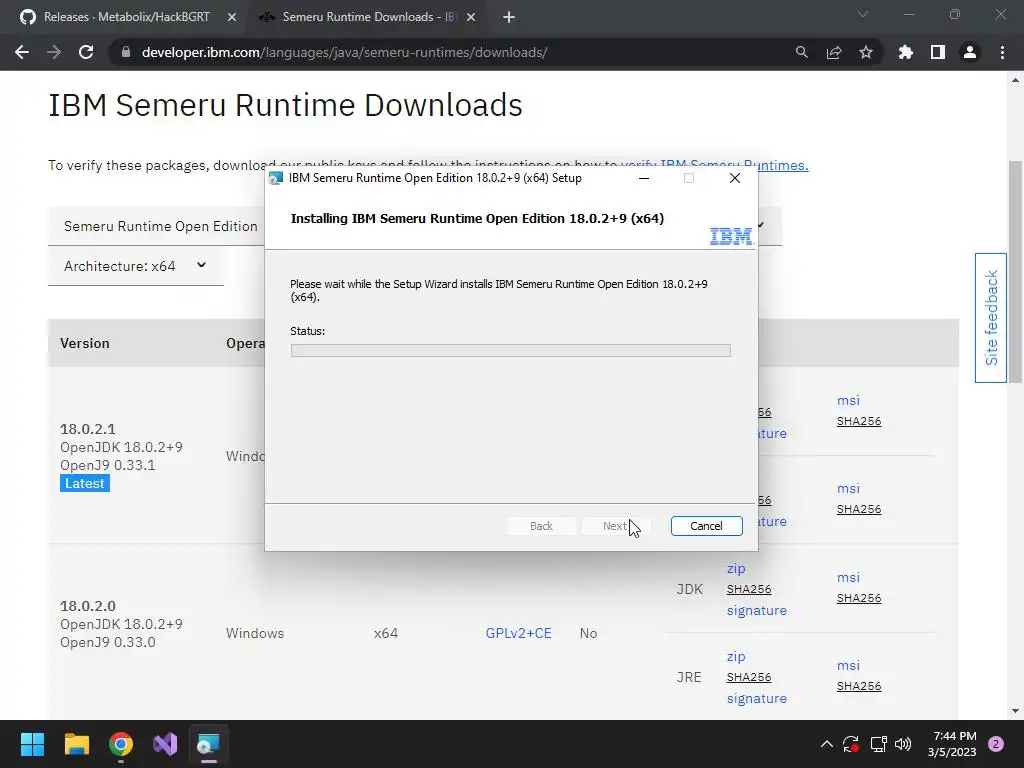Download msi for 18.0.2.0 JRE
Viewport: 1024px width, 768px height.
[848, 665]
